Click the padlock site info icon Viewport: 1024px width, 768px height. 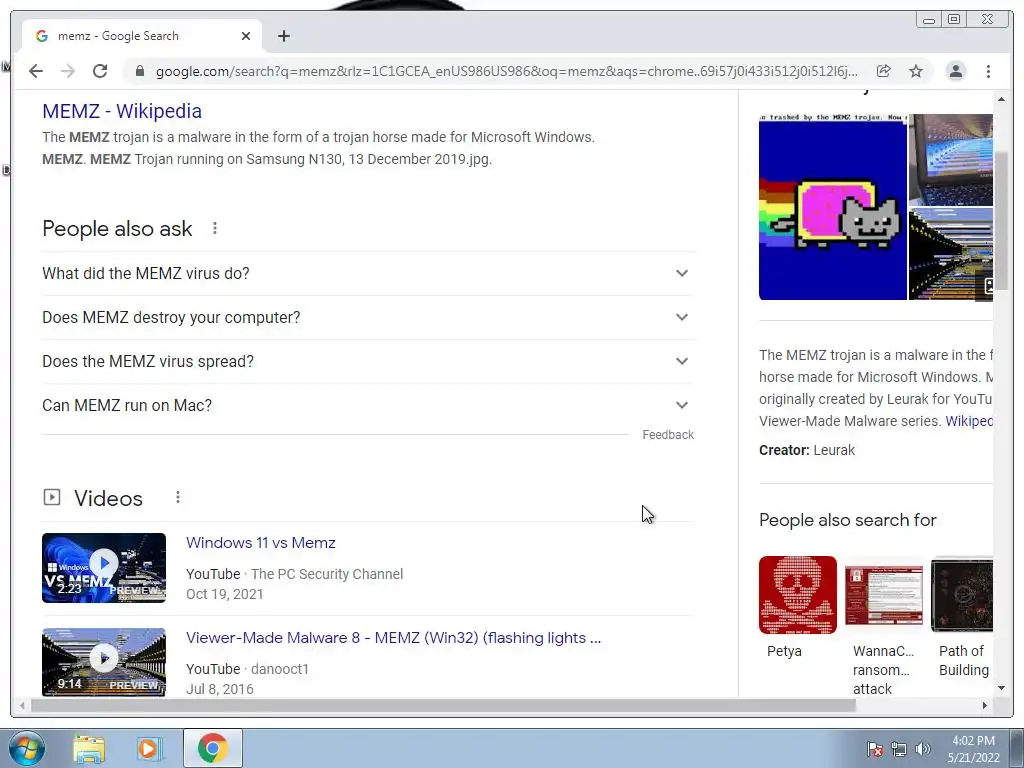pos(139,71)
